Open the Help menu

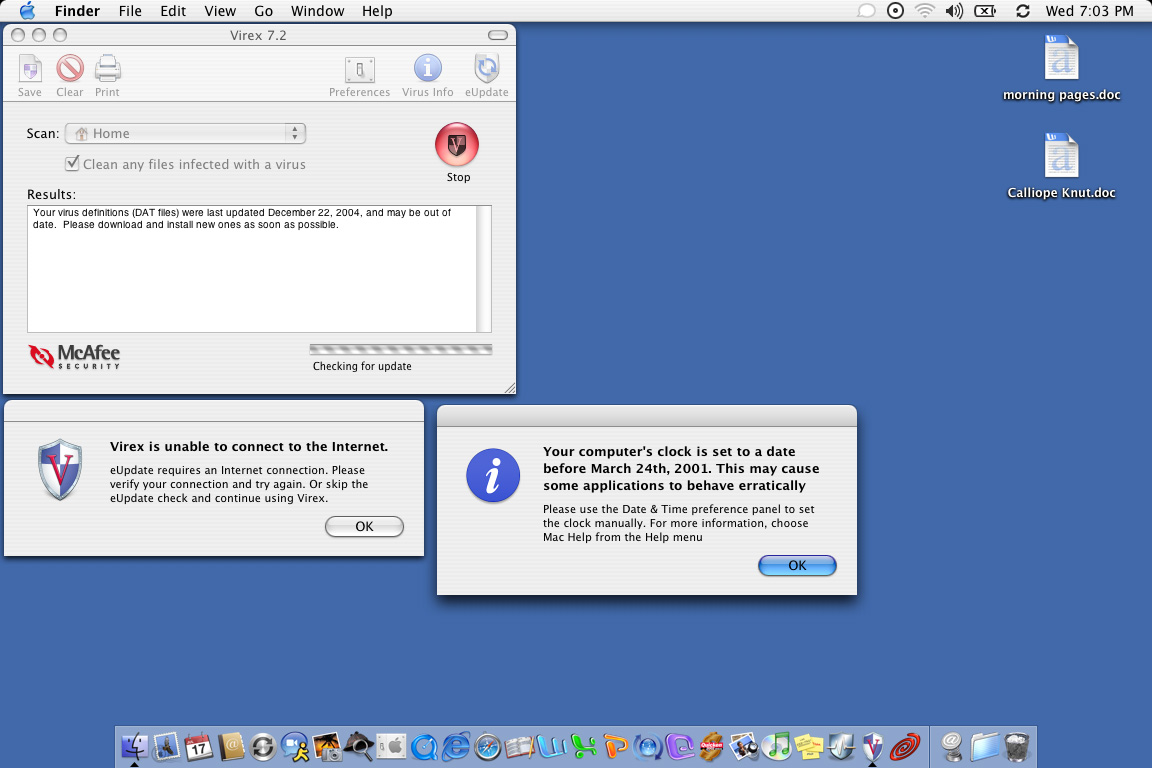[x=377, y=11]
